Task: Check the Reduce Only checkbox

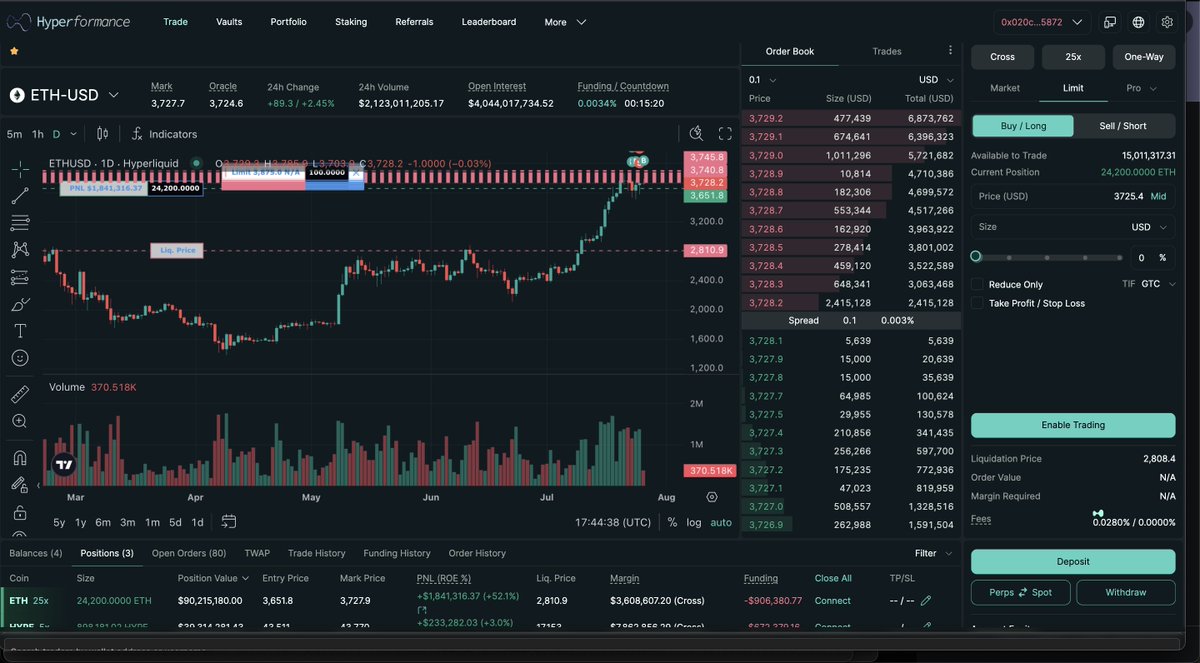Action: [977, 285]
